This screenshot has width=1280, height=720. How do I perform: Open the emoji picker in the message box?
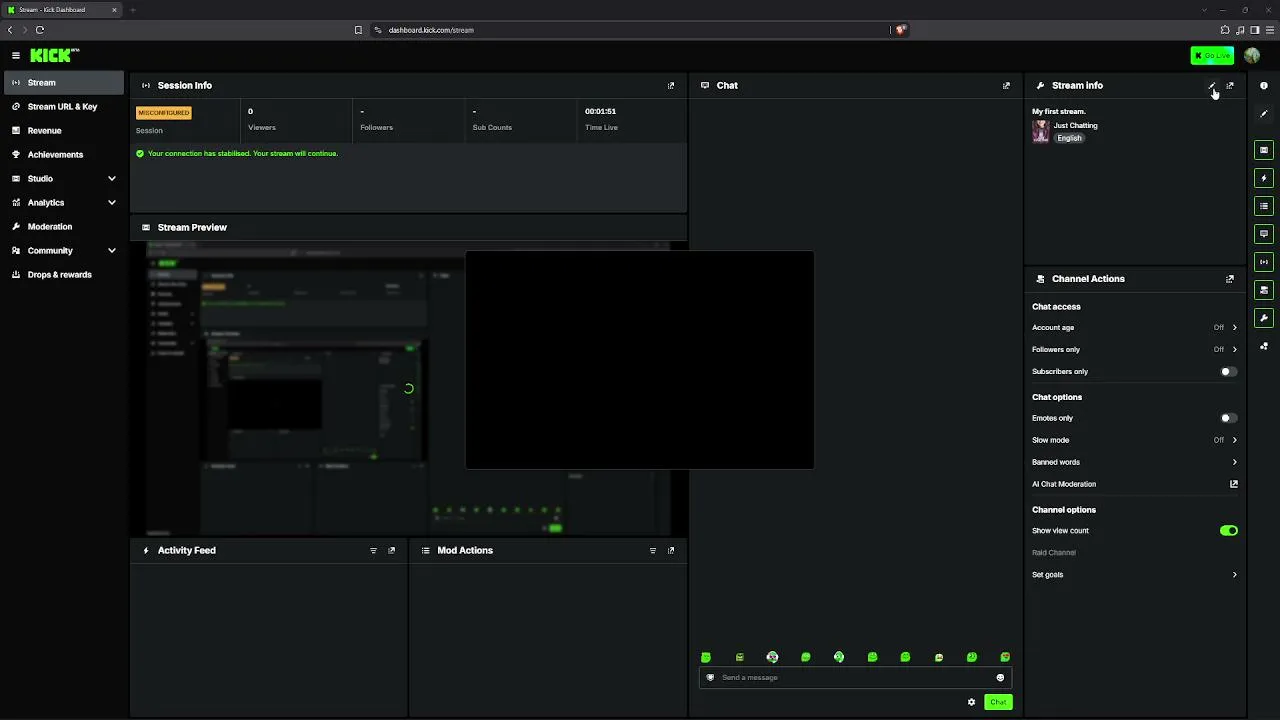(1000, 678)
